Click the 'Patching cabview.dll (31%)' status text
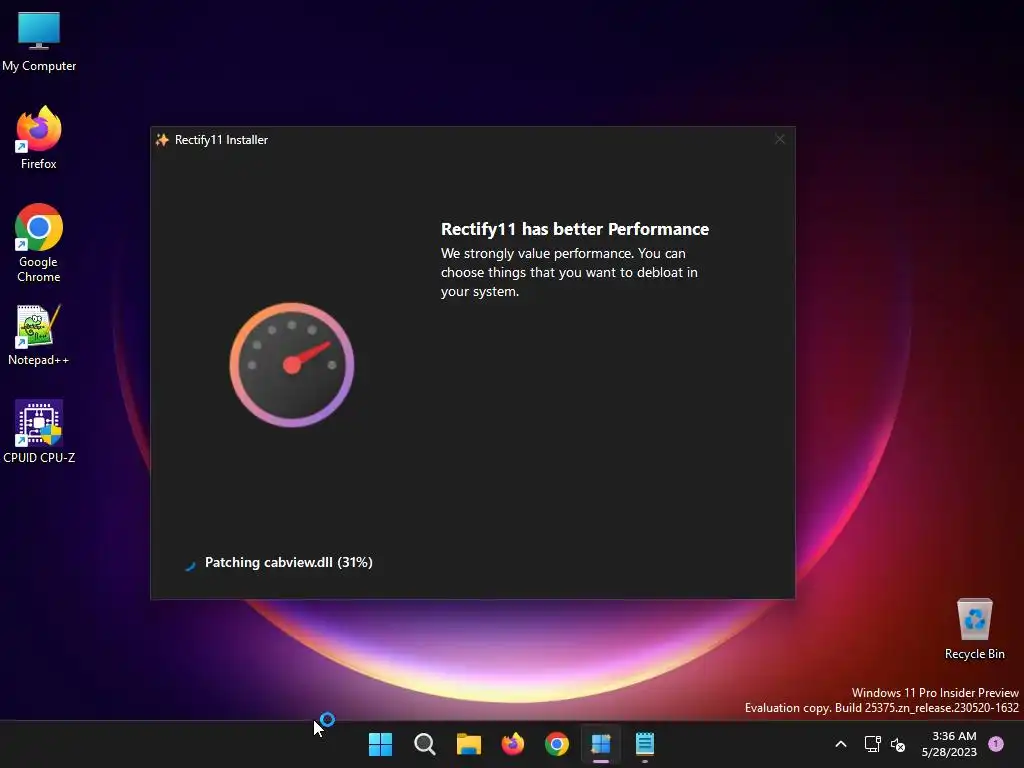The width and height of the screenshot is (1024, 768). (x=289, y=562)
